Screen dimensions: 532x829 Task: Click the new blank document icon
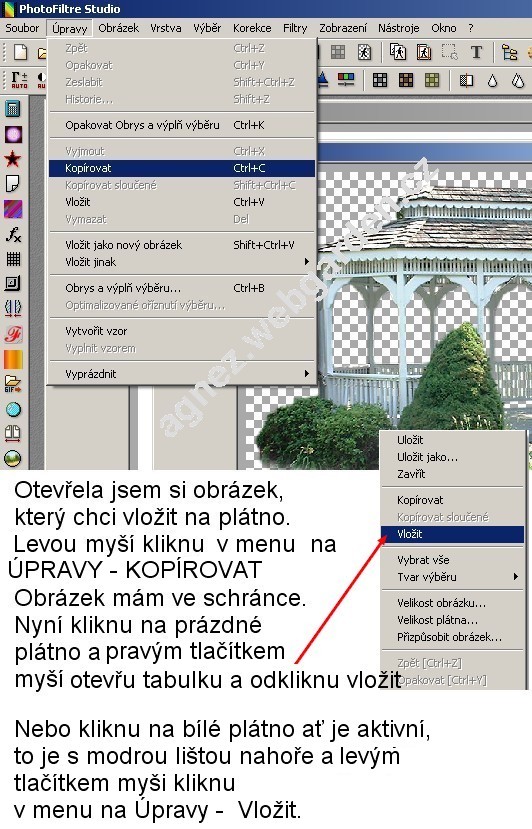[20, 52]
